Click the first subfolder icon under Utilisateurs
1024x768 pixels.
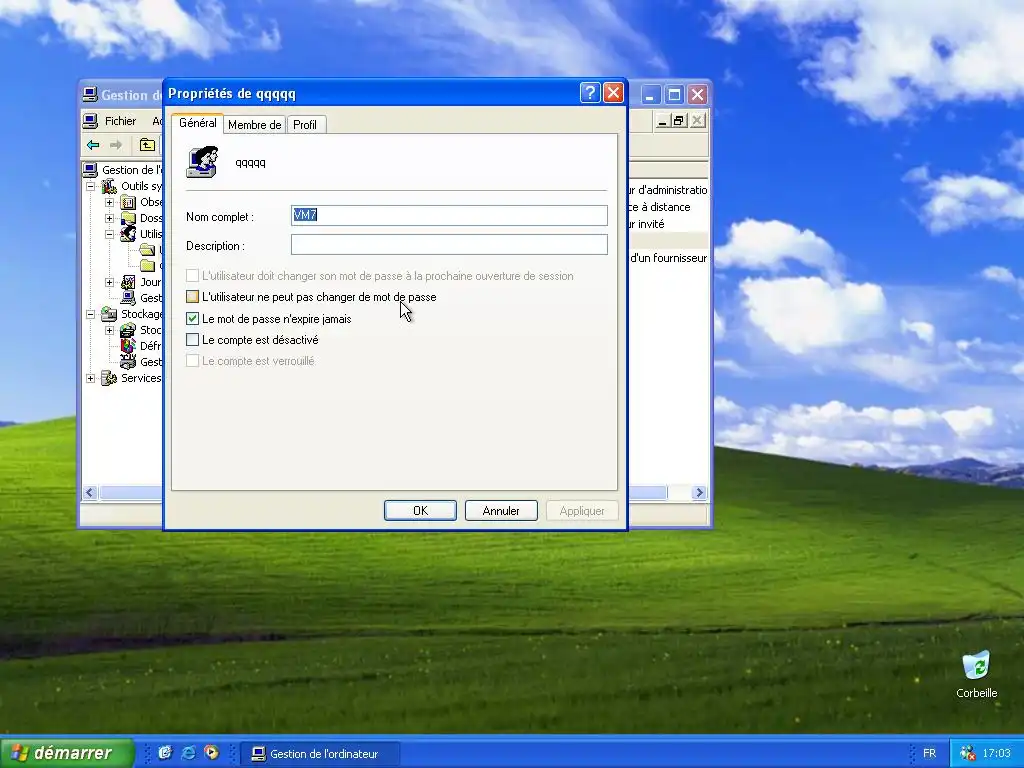[x=148, y=250]
